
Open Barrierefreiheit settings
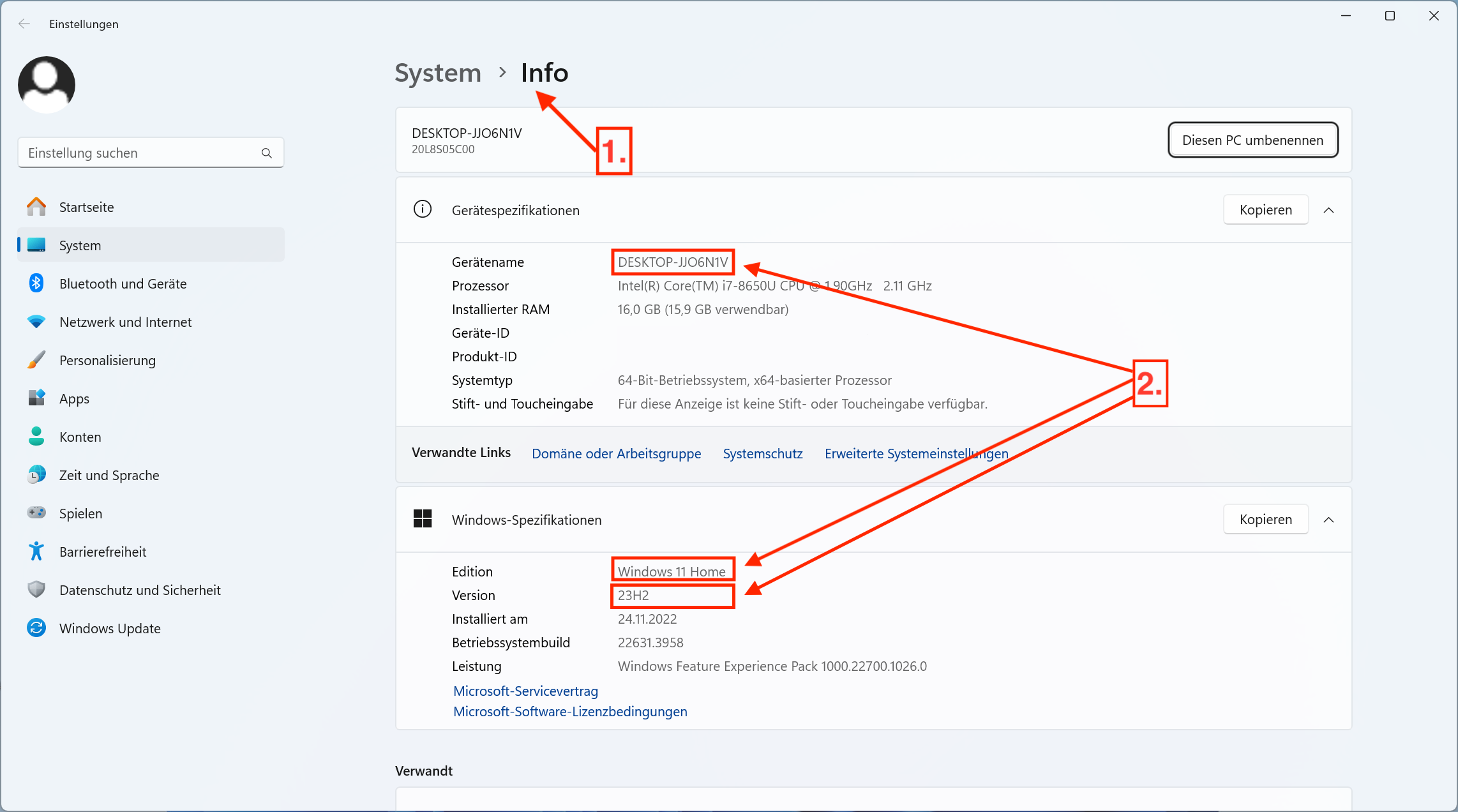pyautogui.click(x=151, y=552)
